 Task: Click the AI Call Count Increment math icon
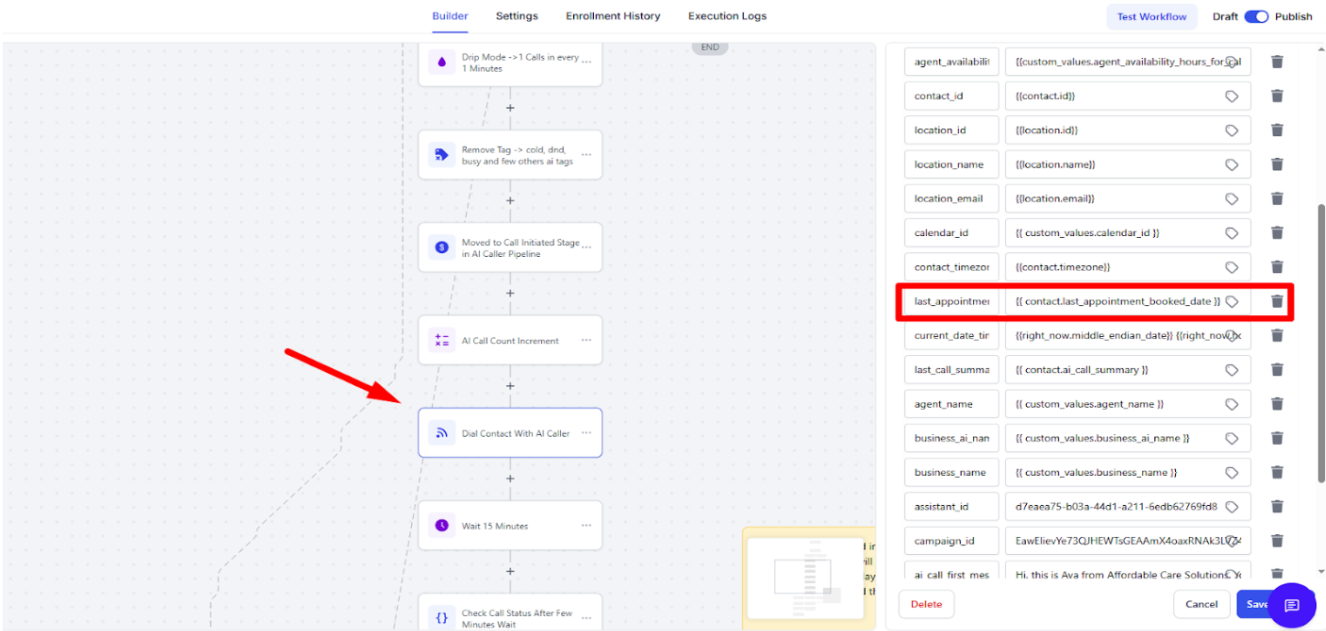(441, 340)
